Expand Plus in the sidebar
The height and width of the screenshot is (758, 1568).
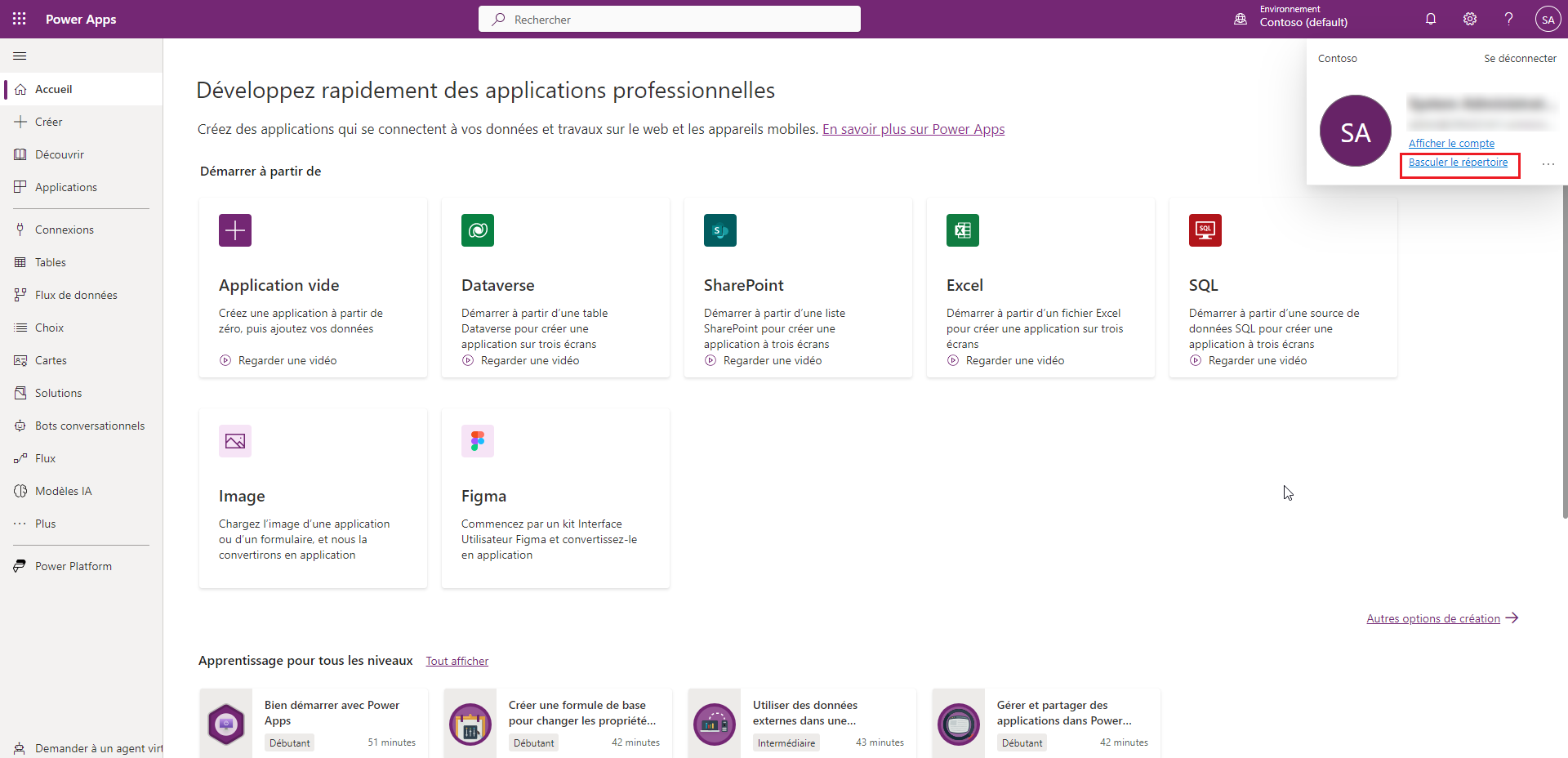82,524
